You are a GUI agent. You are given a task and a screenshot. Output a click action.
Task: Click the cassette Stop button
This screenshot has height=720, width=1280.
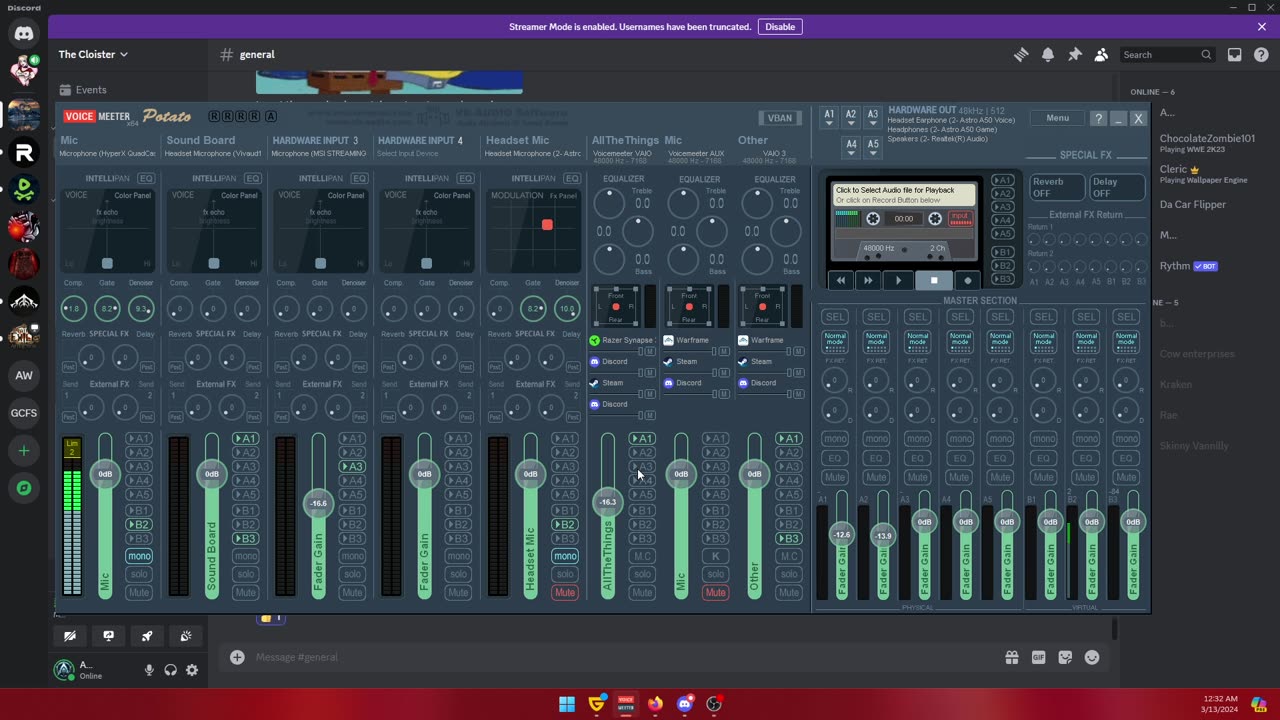click(934, 280)
